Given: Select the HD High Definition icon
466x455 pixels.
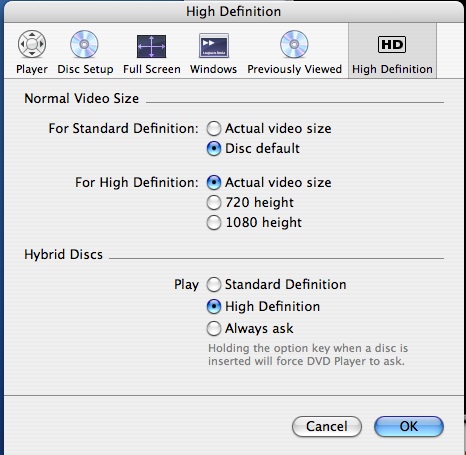Looking at the screenshot, I should coord(392,45).
